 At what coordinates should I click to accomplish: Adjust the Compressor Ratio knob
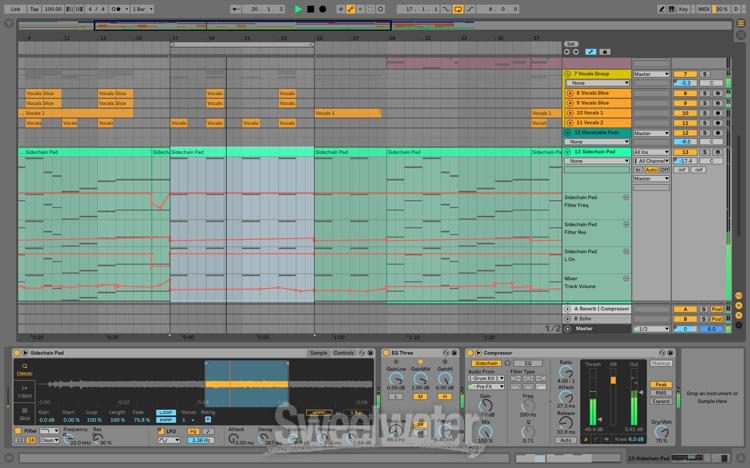click(x=566, y=372)
